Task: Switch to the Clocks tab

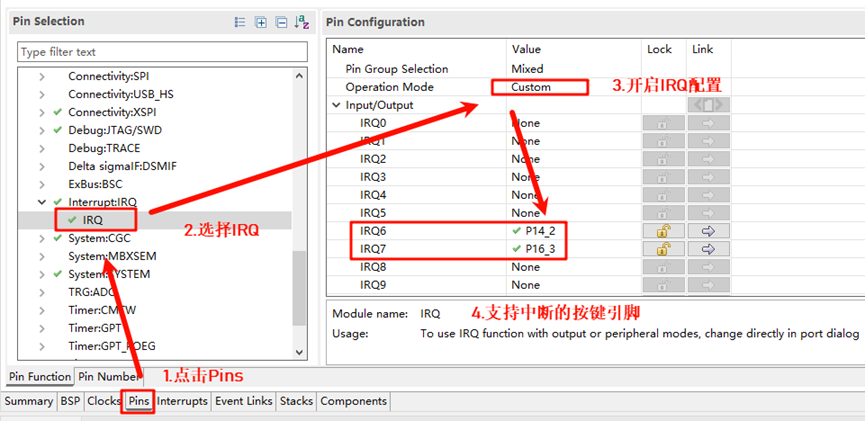Action: (104, 401)
